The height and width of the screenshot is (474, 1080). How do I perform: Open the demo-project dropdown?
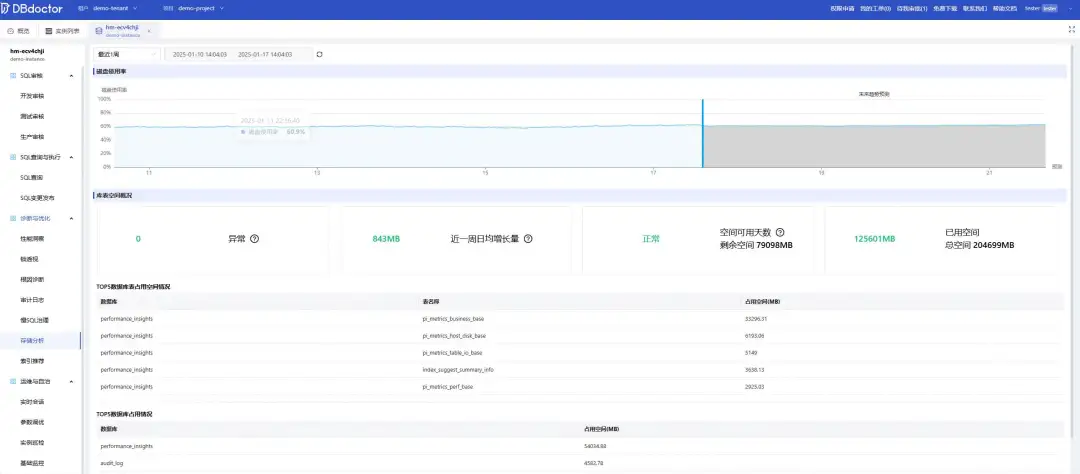201,8
